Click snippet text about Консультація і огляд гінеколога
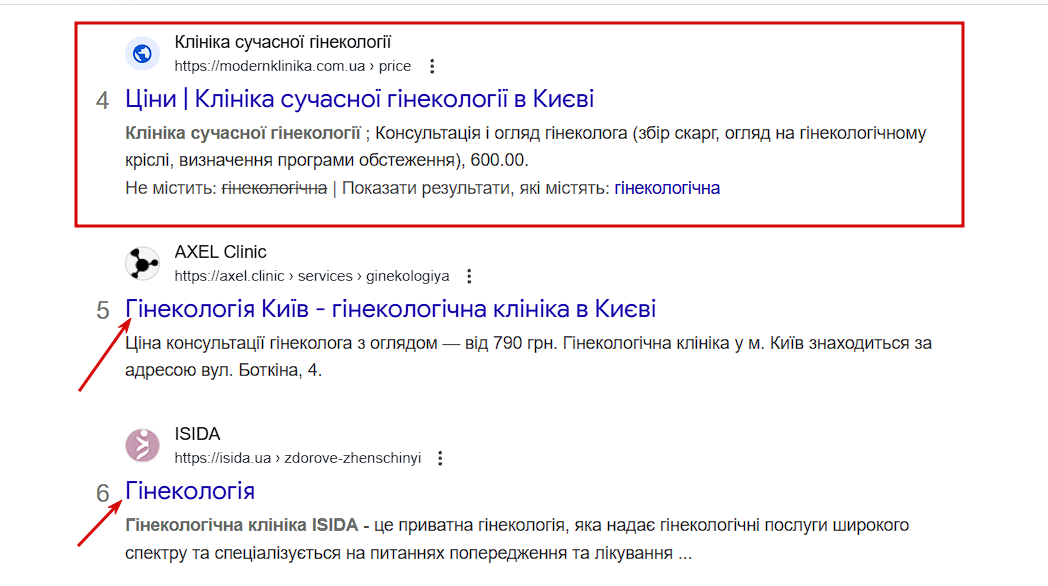Screen dimensions: 1048x586 pos(525,146)
